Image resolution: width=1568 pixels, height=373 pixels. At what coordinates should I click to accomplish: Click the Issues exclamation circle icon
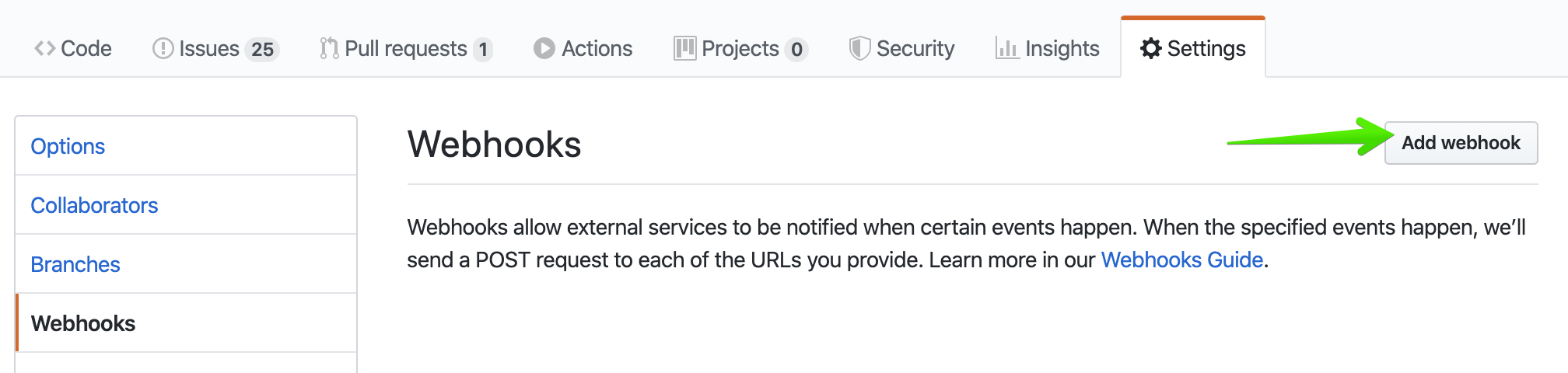(163, 48)
